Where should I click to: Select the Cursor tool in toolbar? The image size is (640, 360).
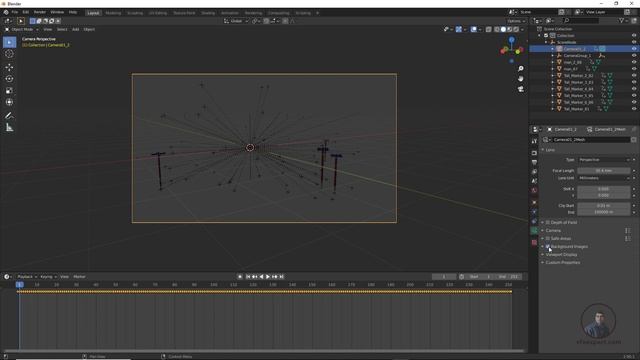[9, 54]
